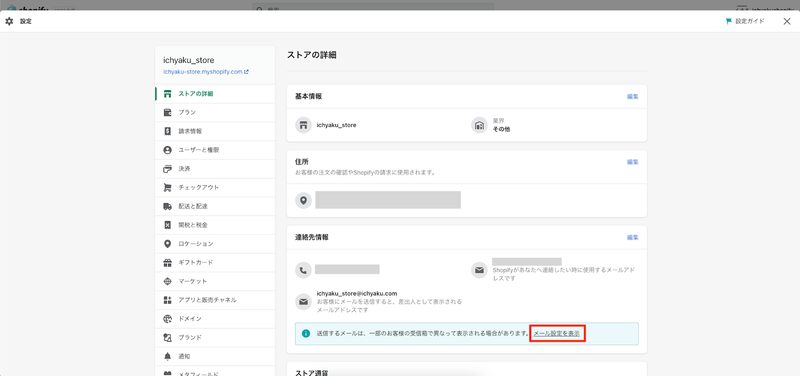The width and height of the screenshot is (800, 376).
Task: Click the ストアの詳細 page heading
Action: pos(311,55)
